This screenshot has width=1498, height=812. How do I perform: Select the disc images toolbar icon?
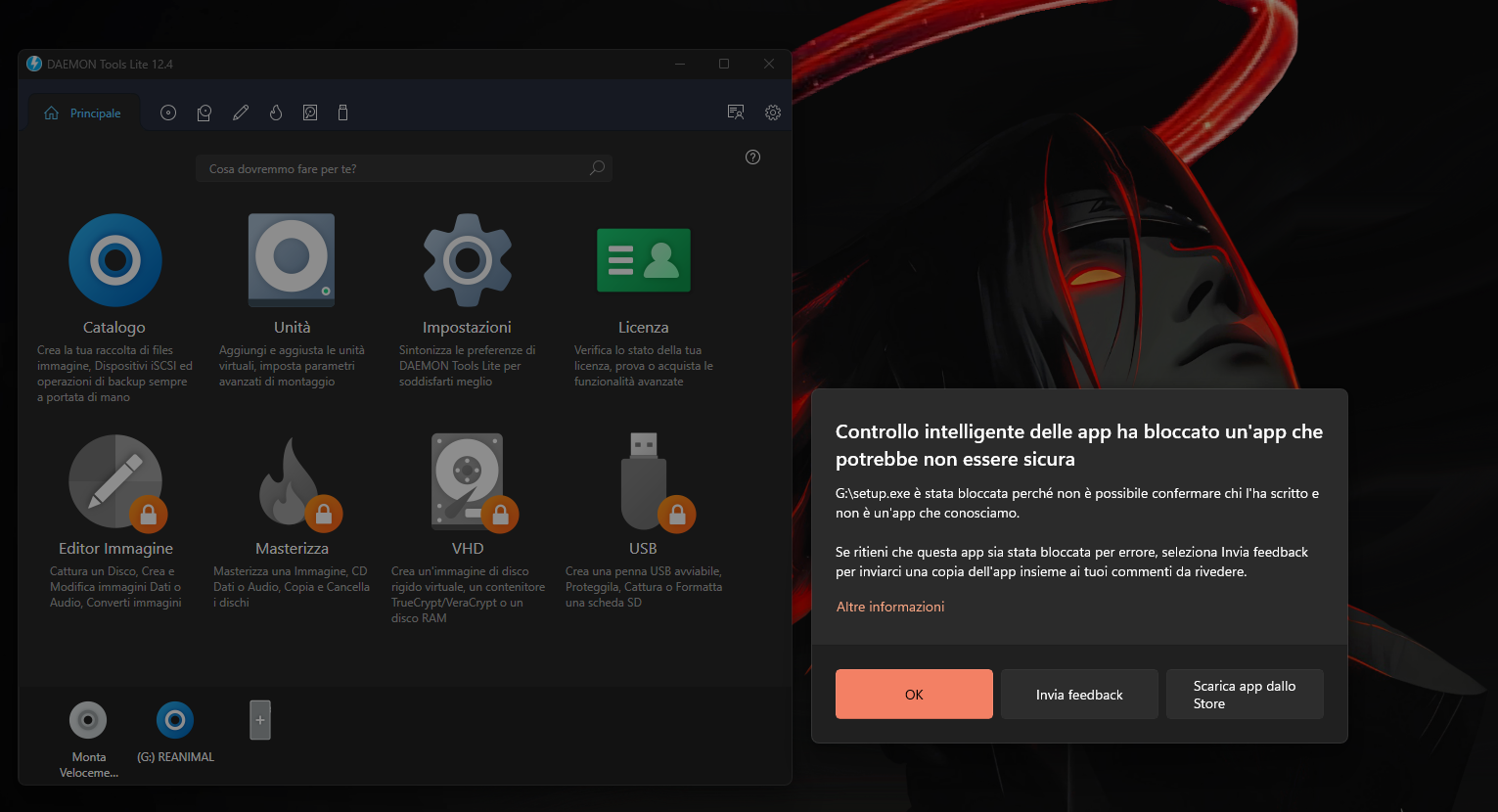168,113
